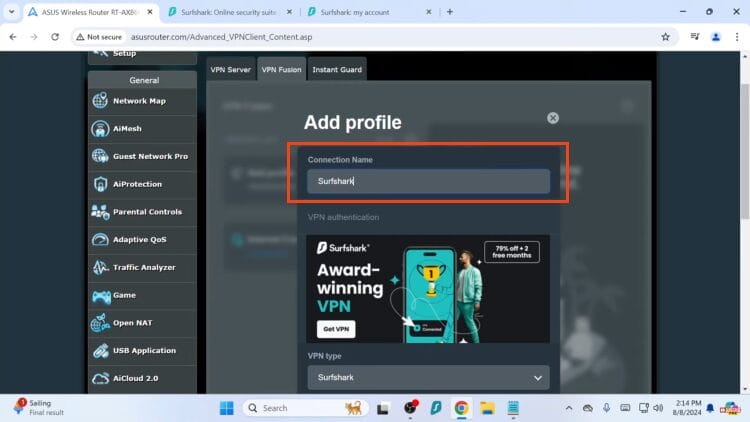Go back in browser
This screenshot has height=422, width=750.
(13, 37)
